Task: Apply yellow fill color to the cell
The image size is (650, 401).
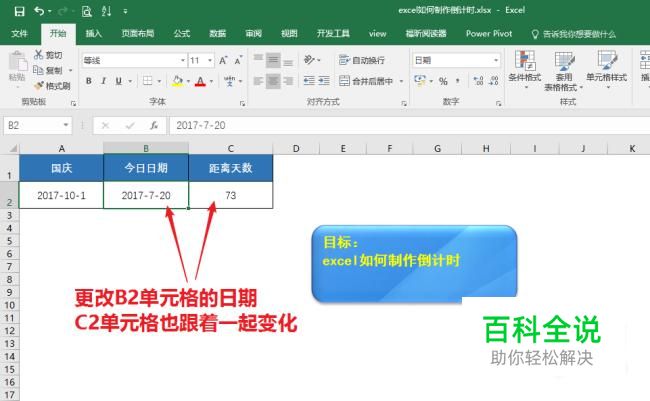Action: (177, 81)
